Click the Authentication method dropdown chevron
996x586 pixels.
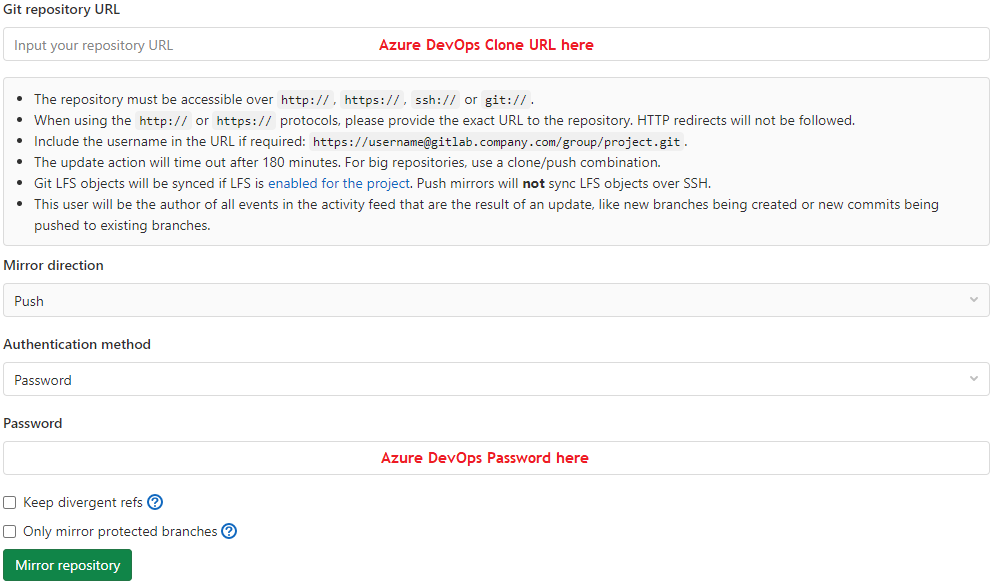coord(973,379)
